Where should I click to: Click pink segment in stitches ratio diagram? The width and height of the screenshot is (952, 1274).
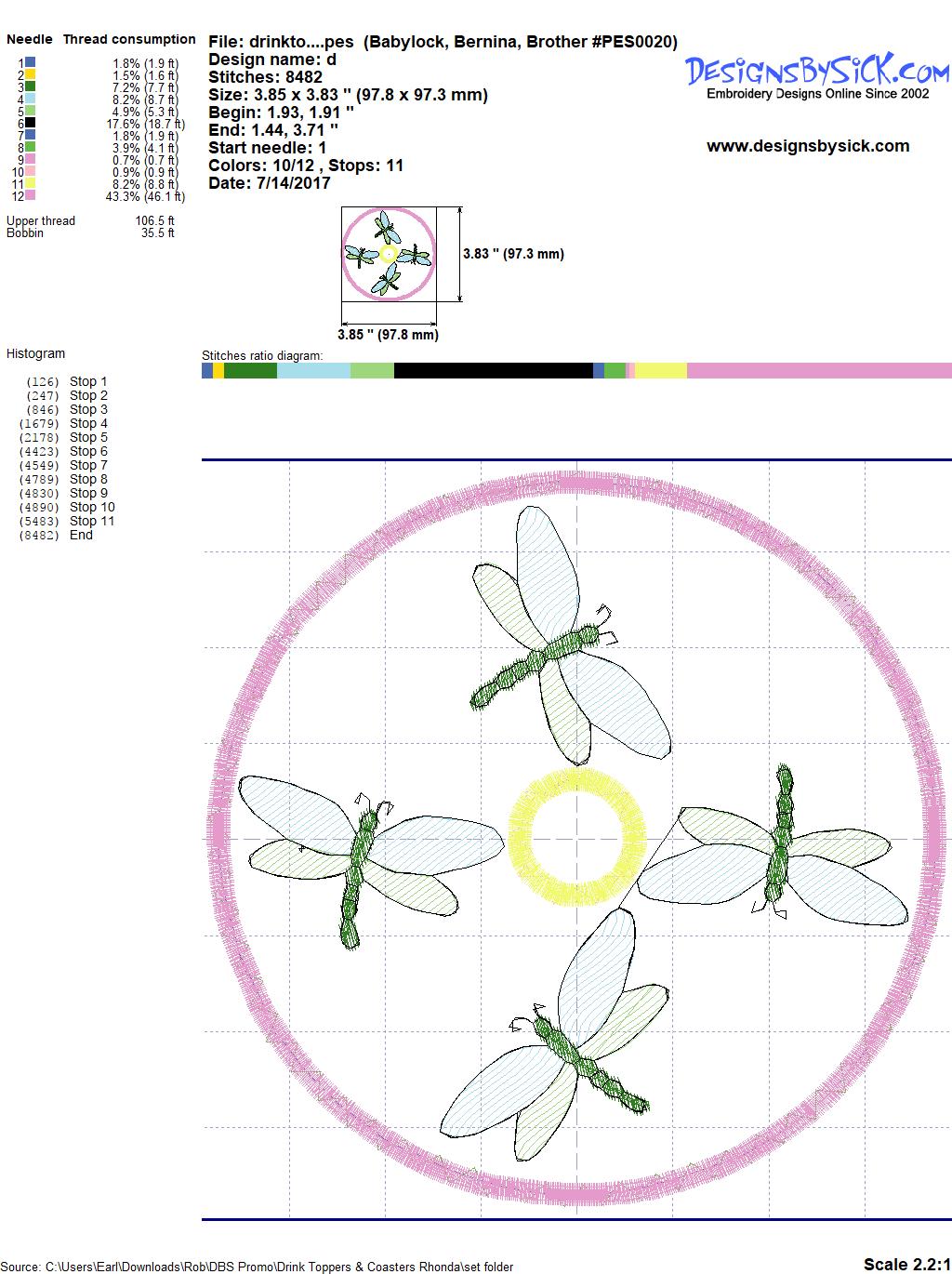[818, 371]
